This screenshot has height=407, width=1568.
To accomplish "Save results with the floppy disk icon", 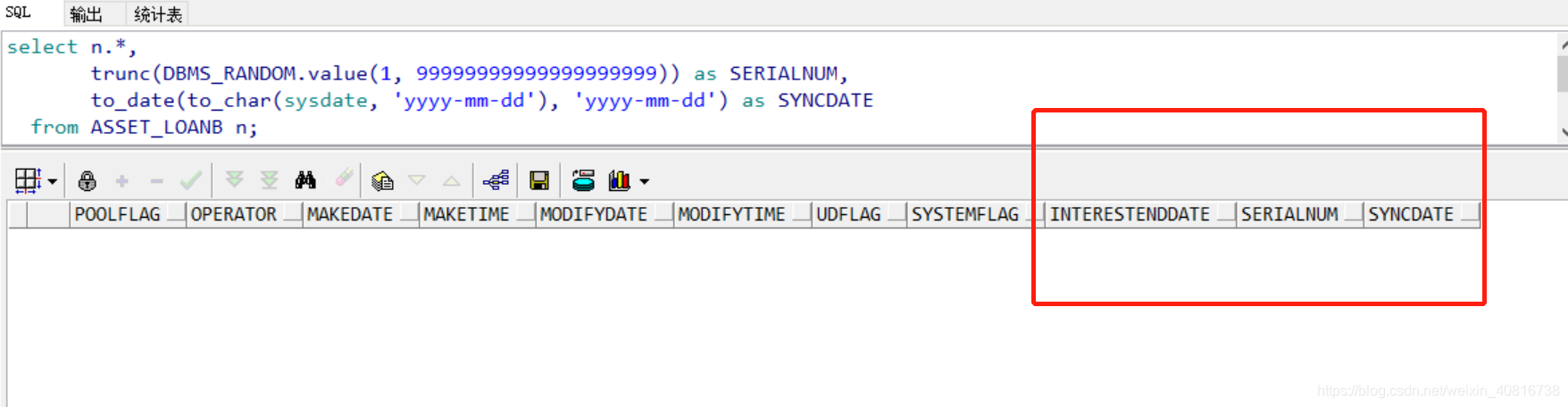I will [x=539, y=181].
